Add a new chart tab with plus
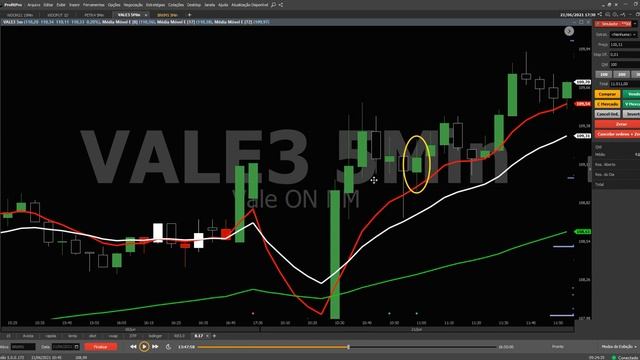Screen dimensions: 640x360 pyautogui.click(x=189, y=15)
